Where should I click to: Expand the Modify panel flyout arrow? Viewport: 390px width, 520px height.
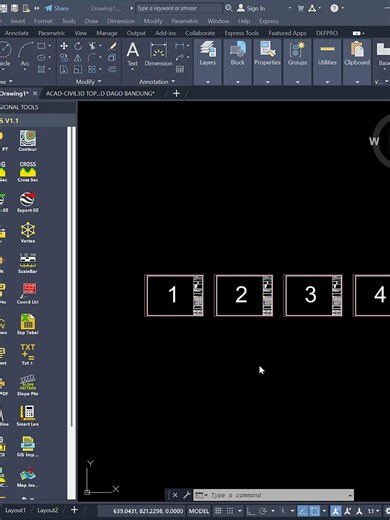[99, 81]
